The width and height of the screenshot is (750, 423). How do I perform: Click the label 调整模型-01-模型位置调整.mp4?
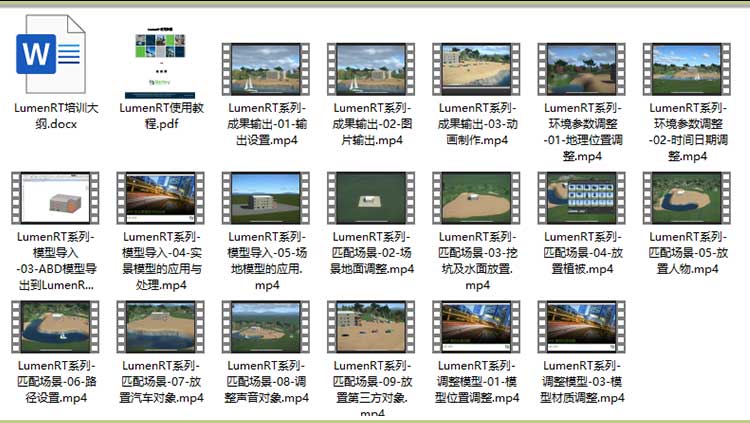pyautogui.click(x=477, y=381)
